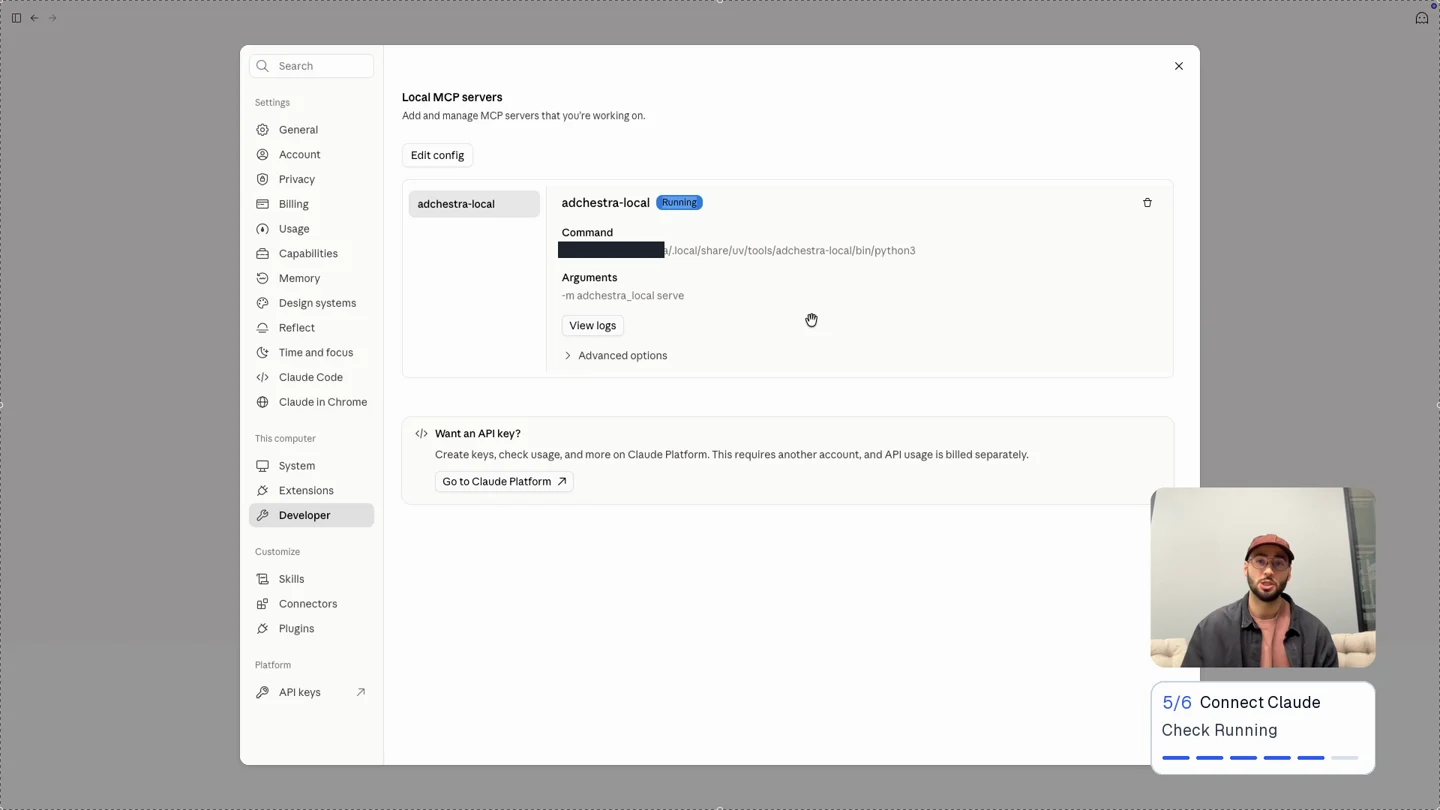Open Time and focus settings
Viewport: 1440px width, 810px height.
(312, 353)
